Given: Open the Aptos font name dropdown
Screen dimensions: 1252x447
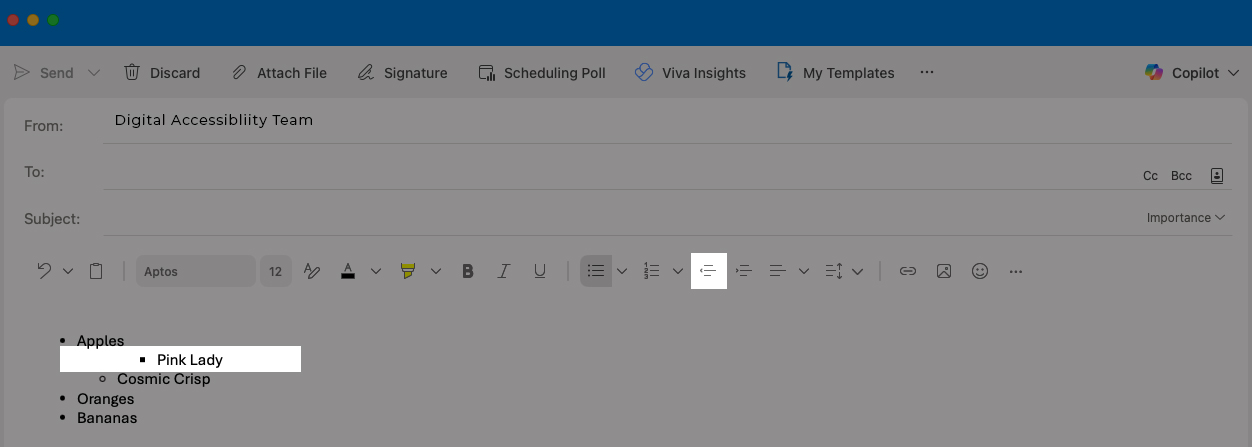Looking at the screenshot, I should (195, 271).
